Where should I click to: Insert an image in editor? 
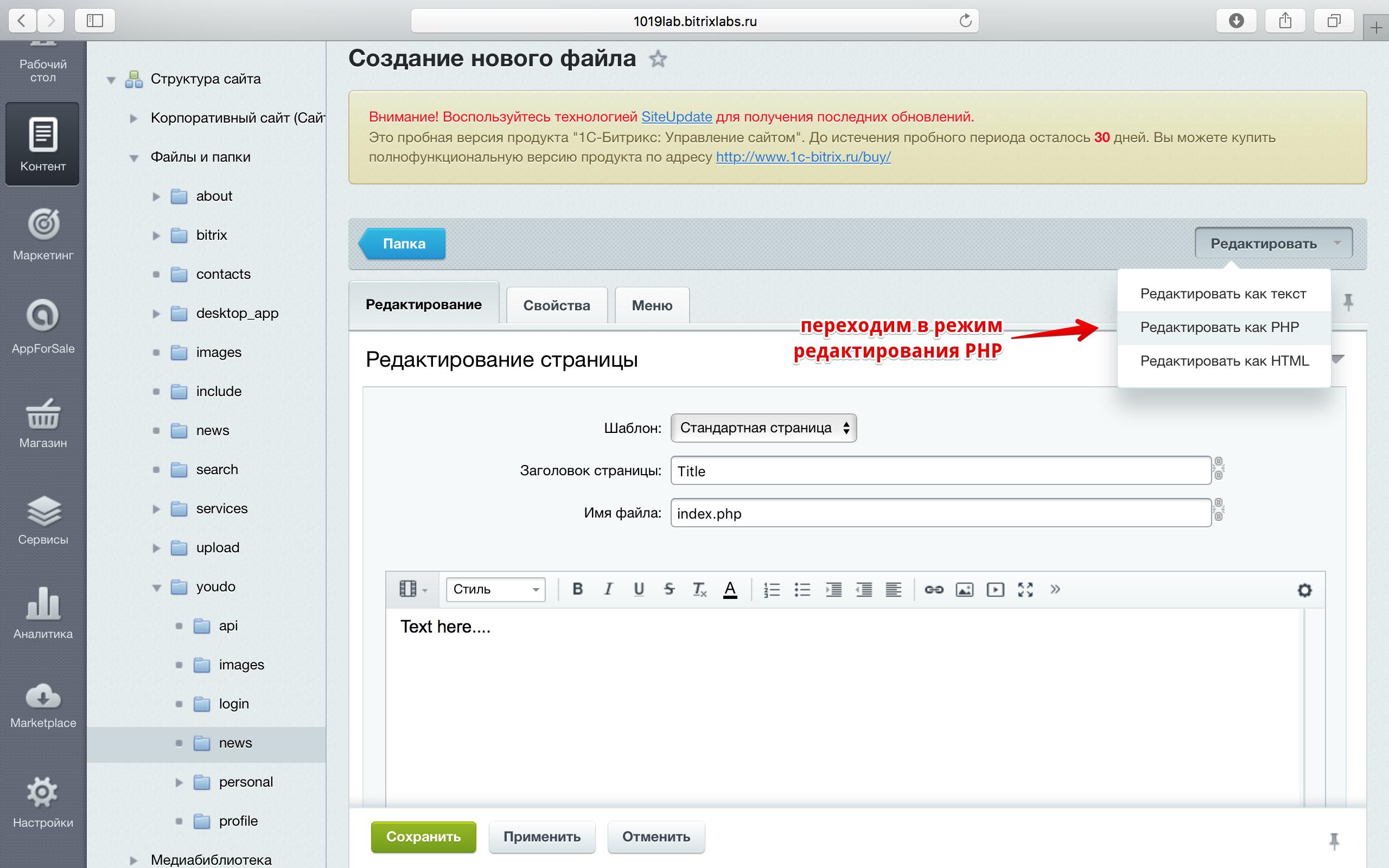964,590
